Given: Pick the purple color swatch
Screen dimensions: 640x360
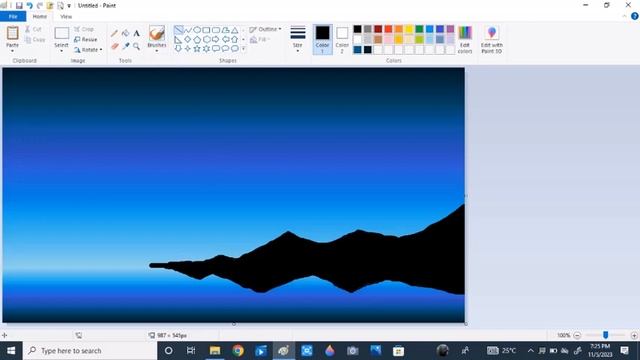Looking at the screenshot, I should tap(450, 29).
